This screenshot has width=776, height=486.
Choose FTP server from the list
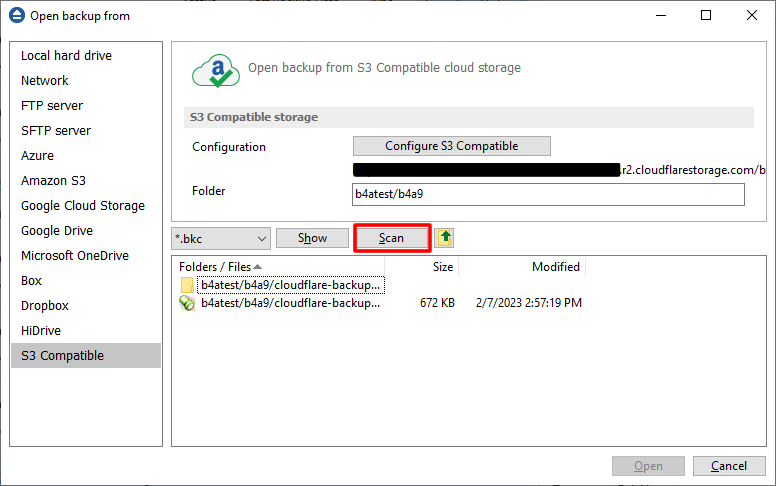(52, 106)
